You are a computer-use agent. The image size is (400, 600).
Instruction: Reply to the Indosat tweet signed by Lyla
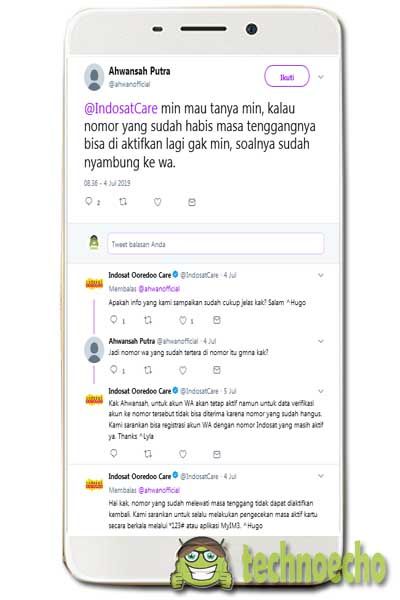[x=114, y=453]
